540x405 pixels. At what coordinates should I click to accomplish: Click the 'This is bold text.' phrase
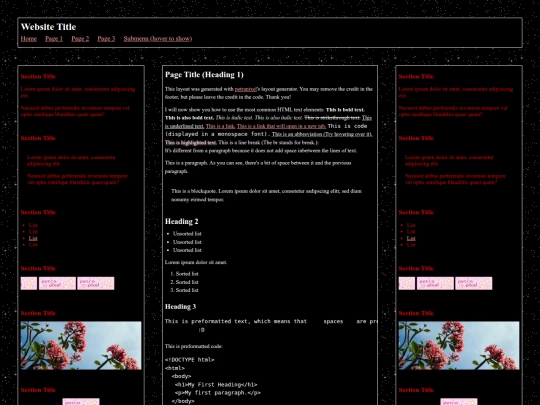click(x=345, y=110)
